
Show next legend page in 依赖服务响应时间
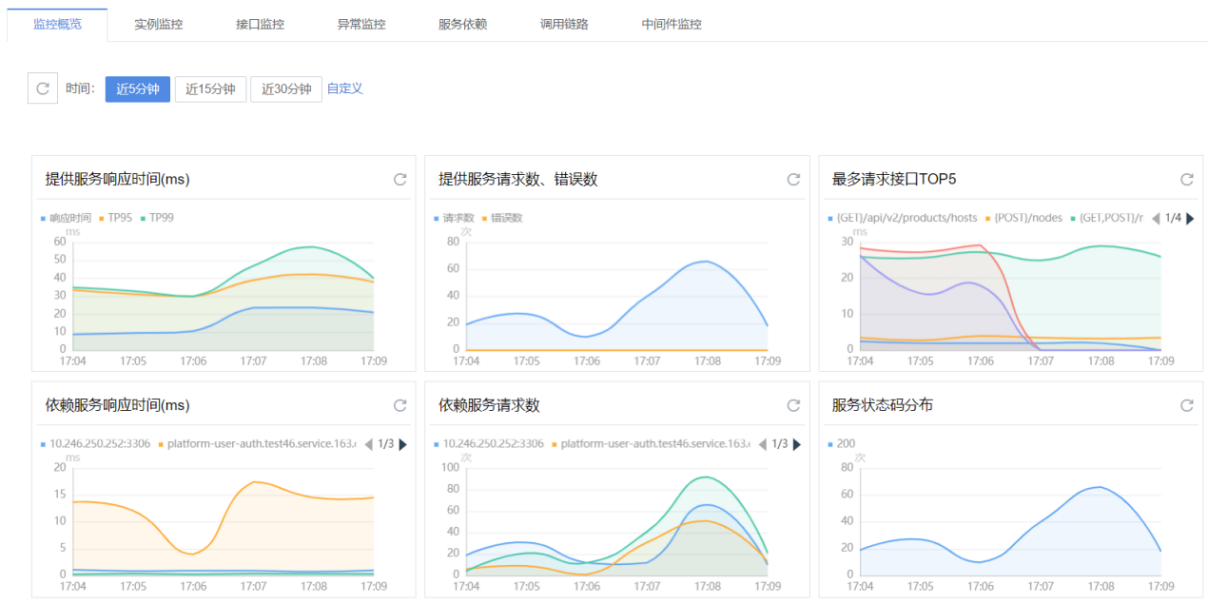[403, 444]
